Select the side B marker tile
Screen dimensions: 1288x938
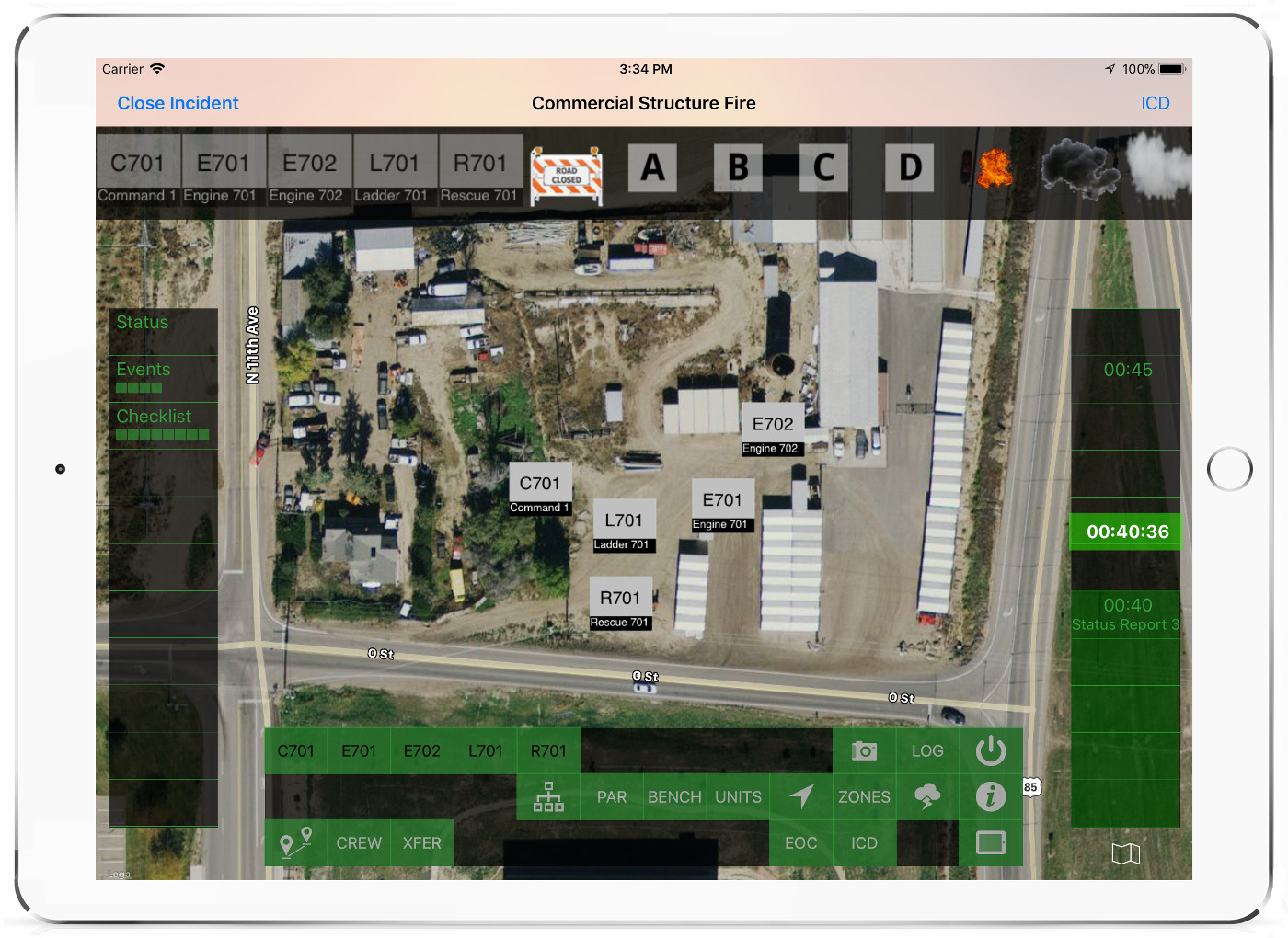[x=738, y=168]
